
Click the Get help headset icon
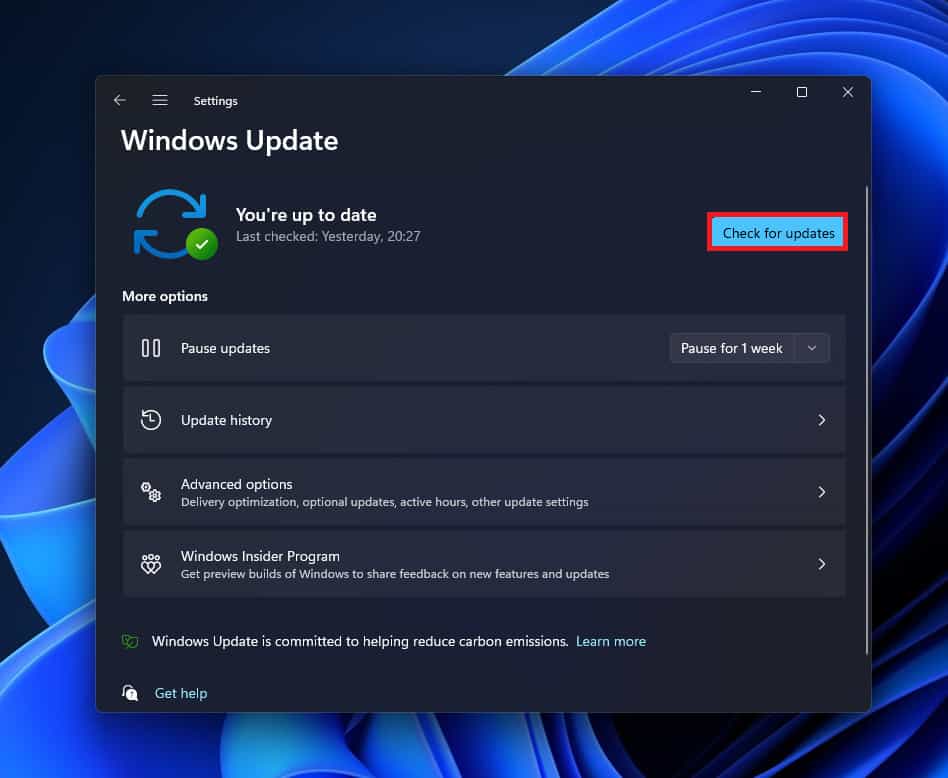point(130,693)
